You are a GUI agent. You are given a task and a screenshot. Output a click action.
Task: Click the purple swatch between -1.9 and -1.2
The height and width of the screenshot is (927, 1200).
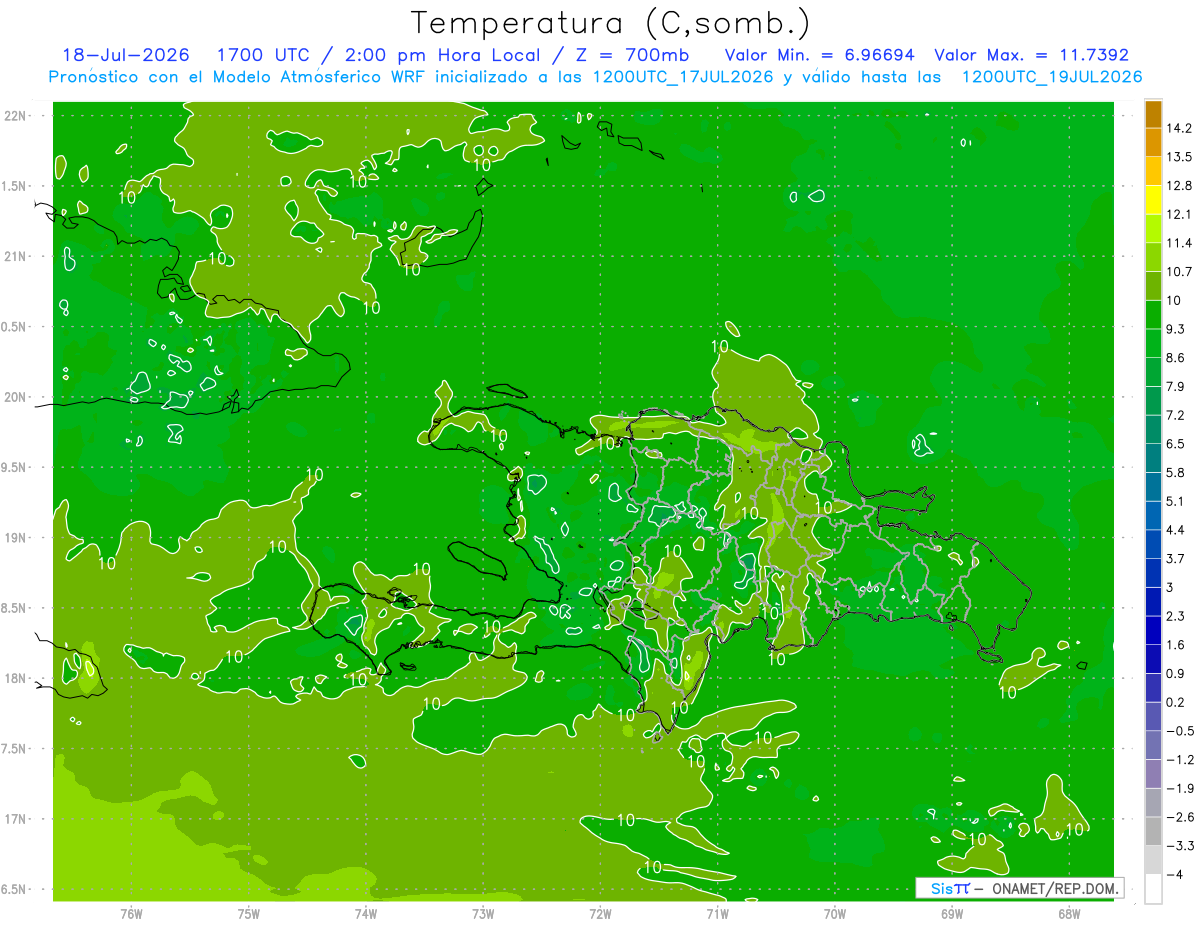point(1153,774)
